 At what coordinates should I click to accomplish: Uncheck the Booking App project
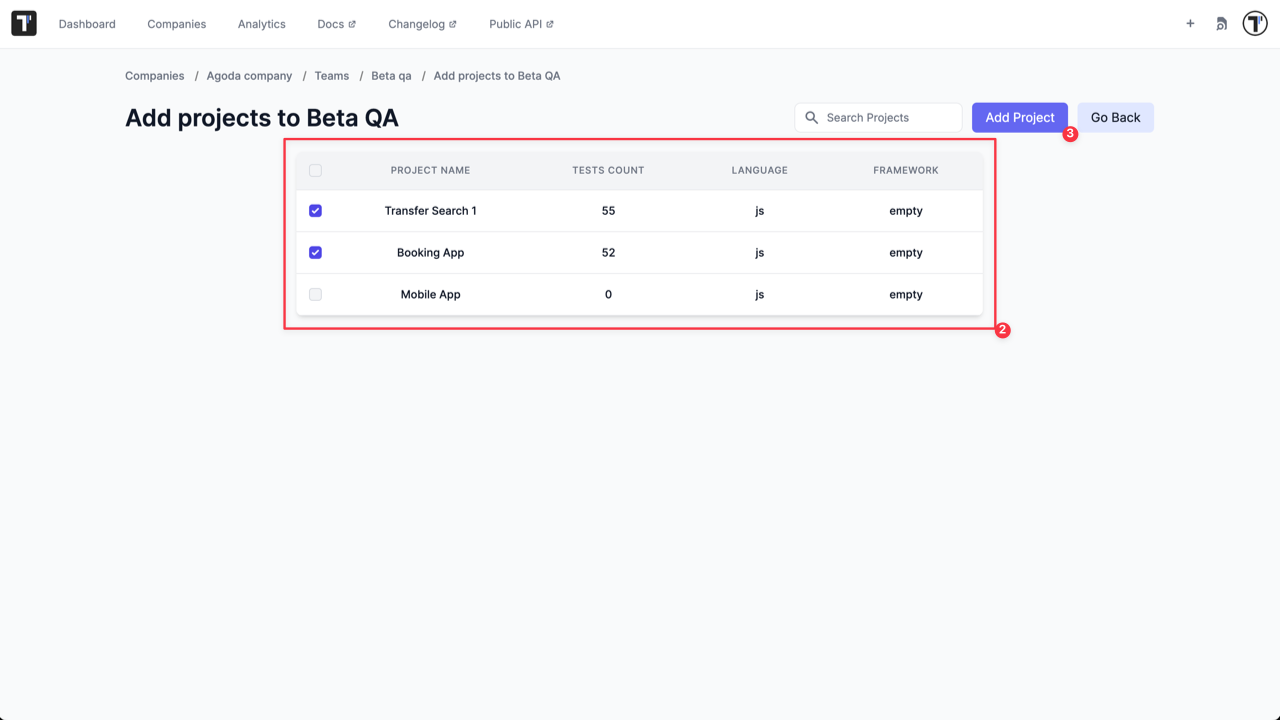315,252
